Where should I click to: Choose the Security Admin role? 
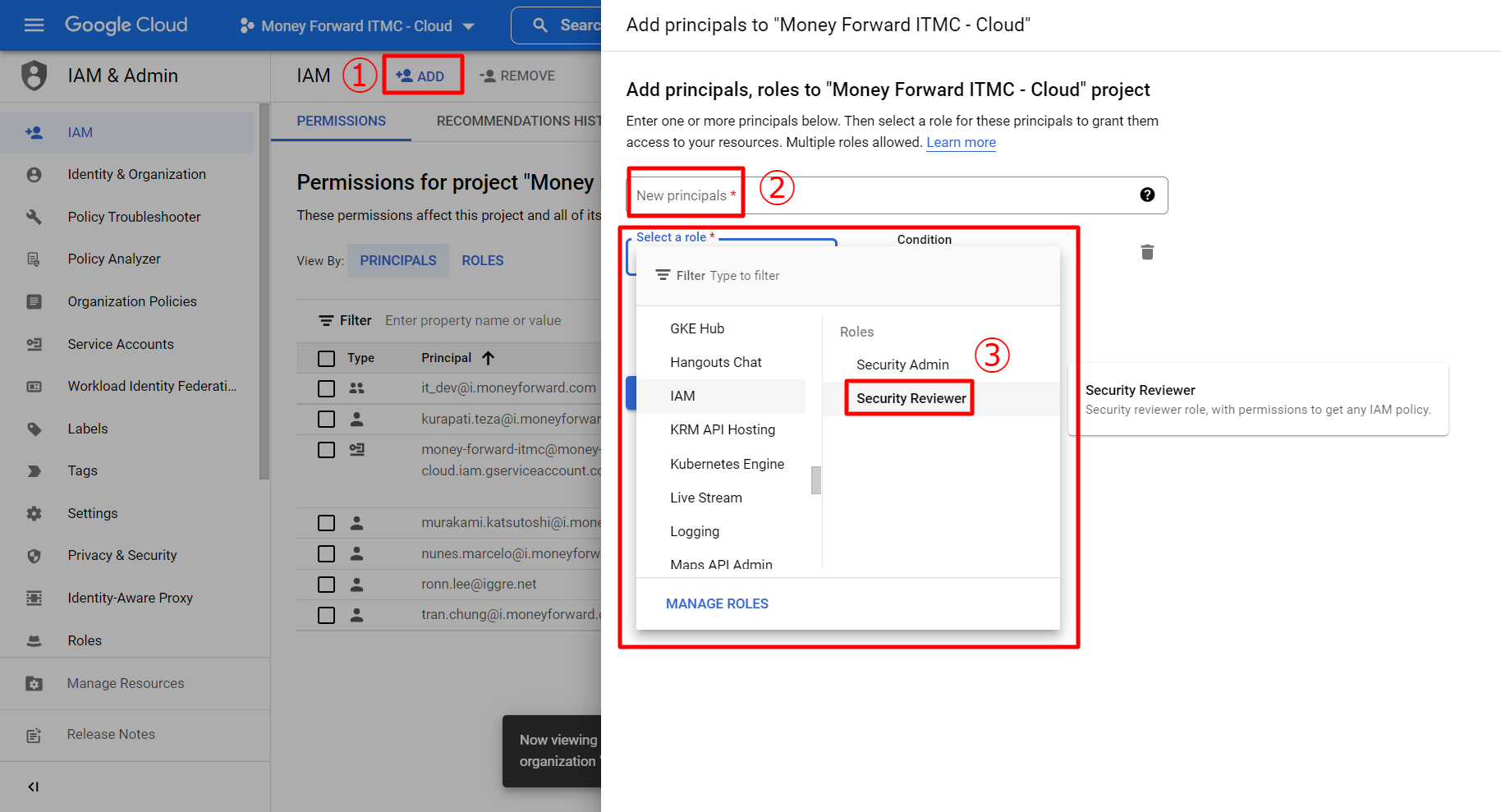coord(902,365)
